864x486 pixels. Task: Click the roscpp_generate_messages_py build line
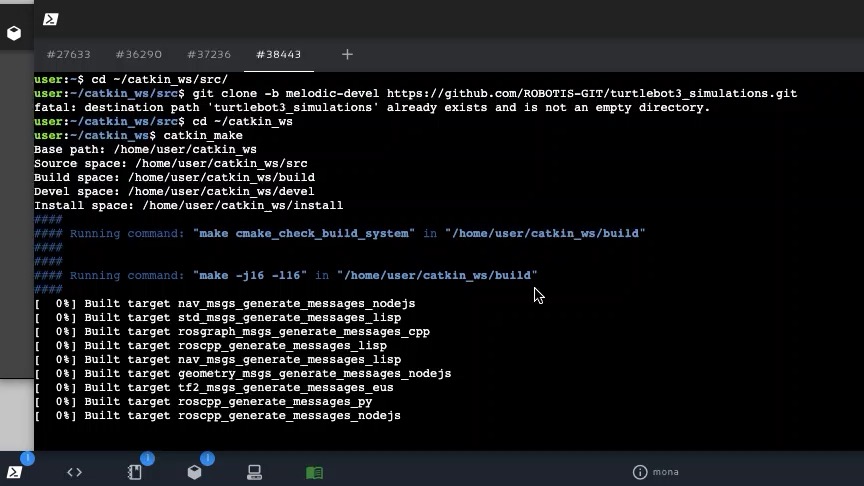coord(203,402)
